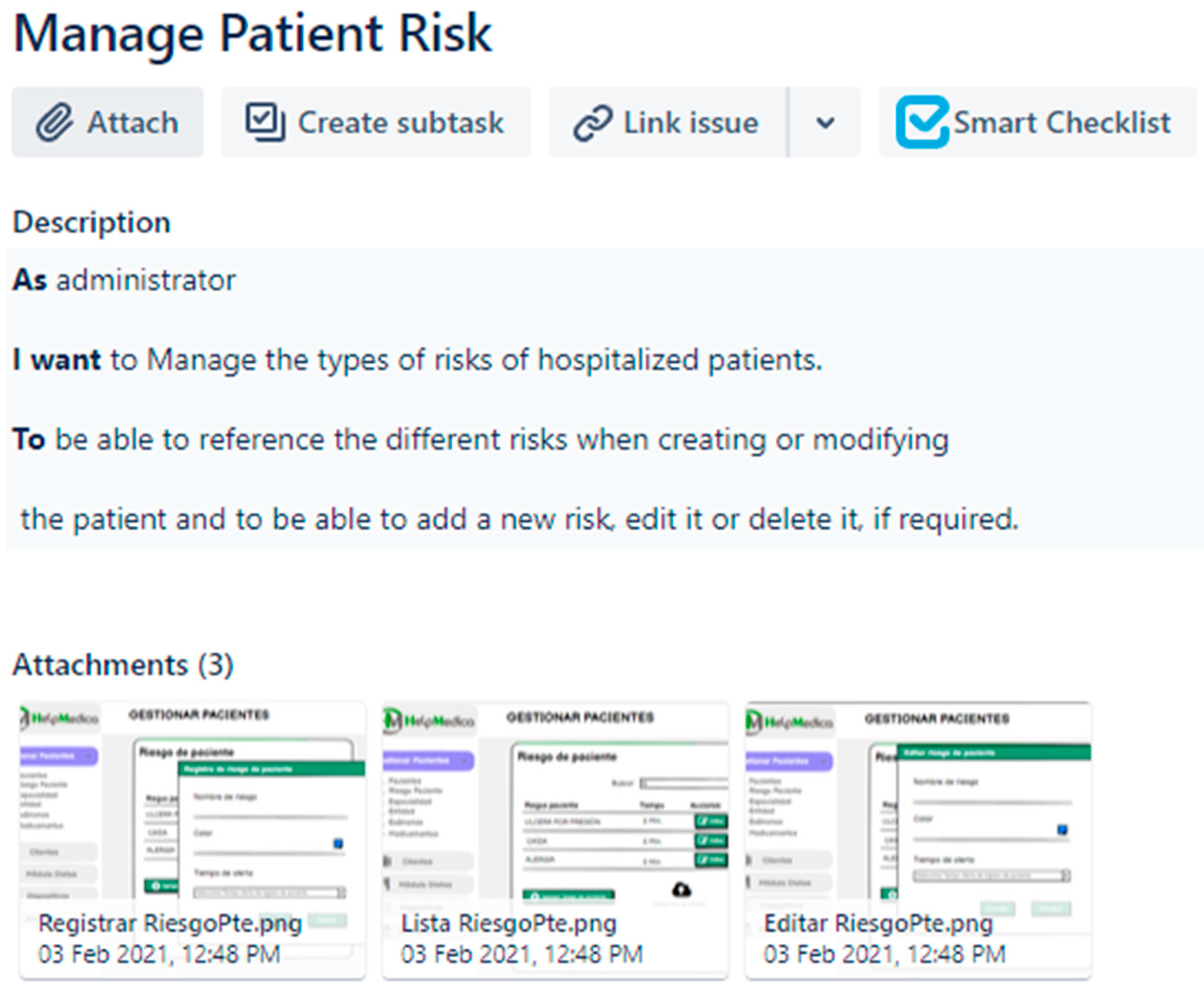Viewport: 1204px width, 1003px height.
Task: Open Editar RiesgoPte.png file name
Action: [x=878, y=924]
